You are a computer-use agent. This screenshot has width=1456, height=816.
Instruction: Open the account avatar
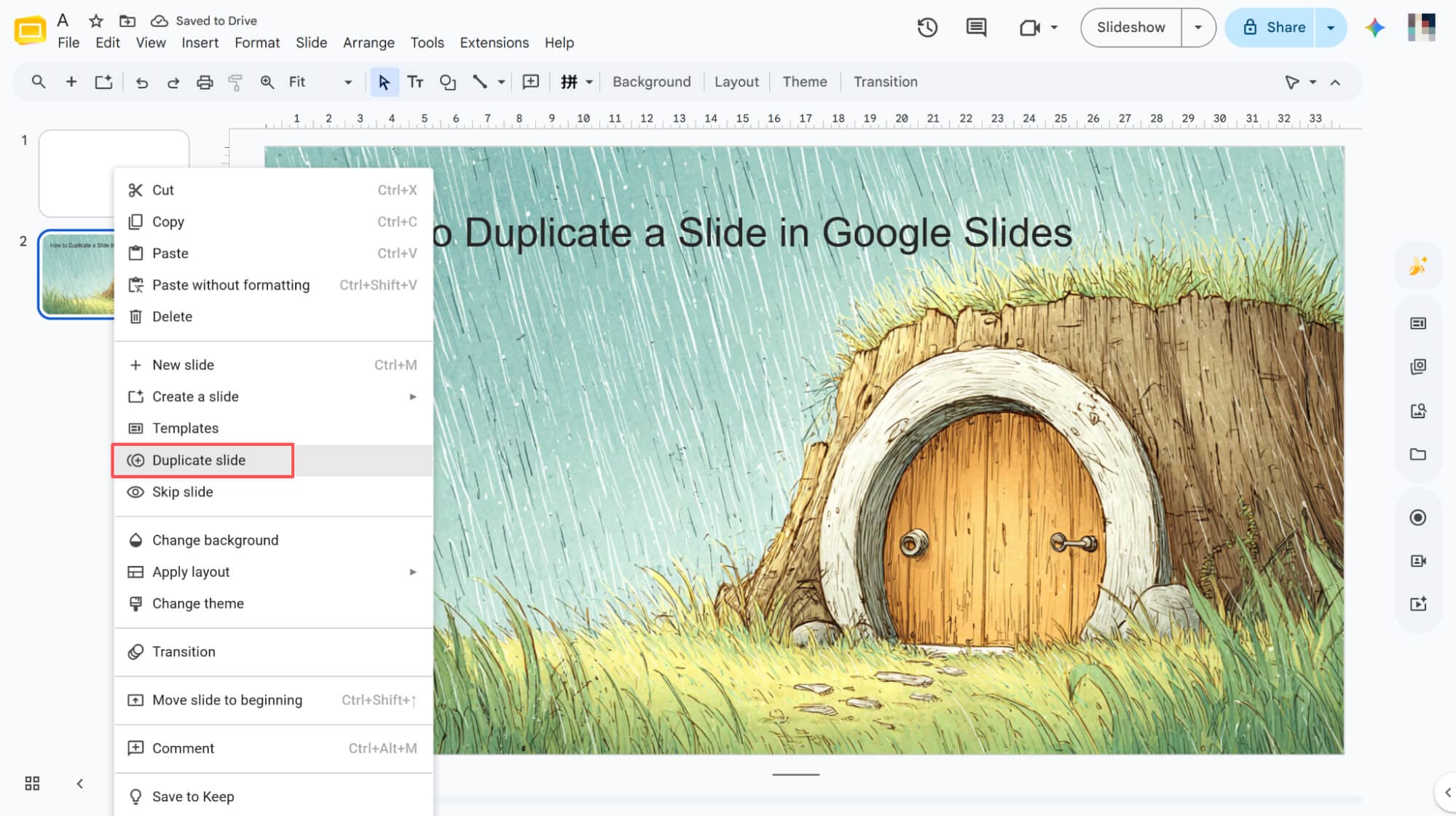click(1421, 28)
